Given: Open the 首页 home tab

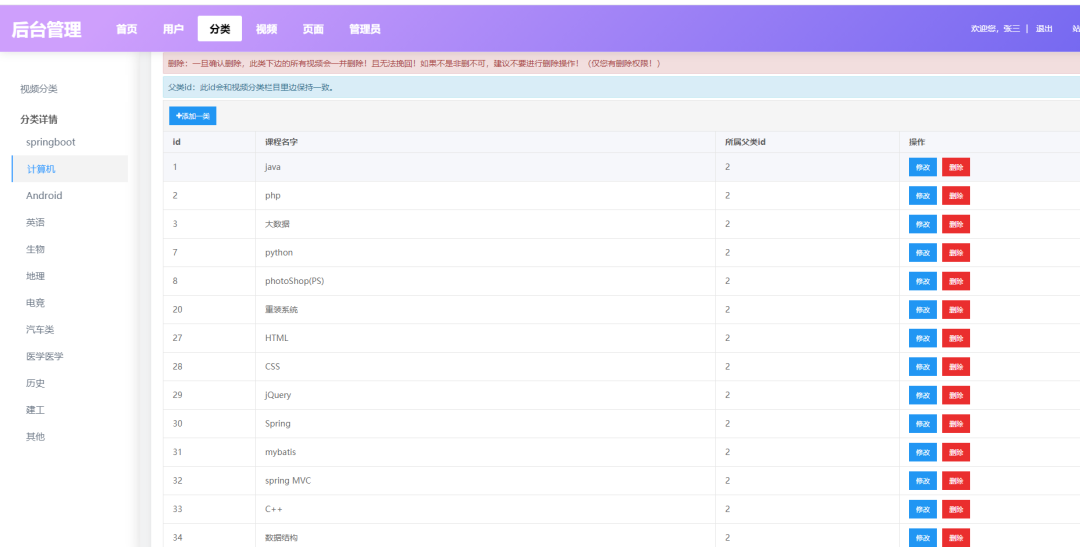Looking at the screenshot, I should click(x=127, y=29).
